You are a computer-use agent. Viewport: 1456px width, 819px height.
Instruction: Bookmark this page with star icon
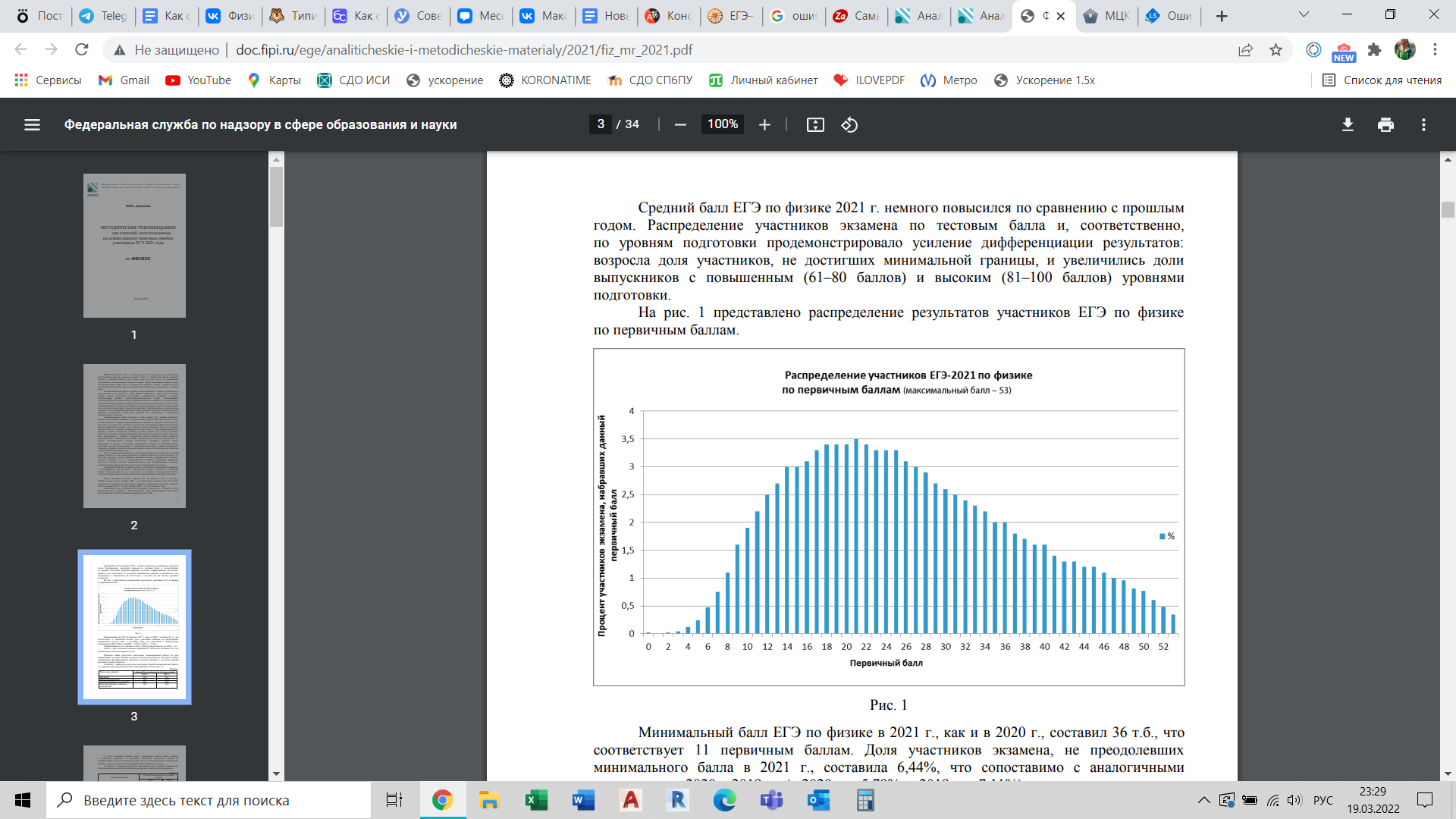coord(1276,50)
